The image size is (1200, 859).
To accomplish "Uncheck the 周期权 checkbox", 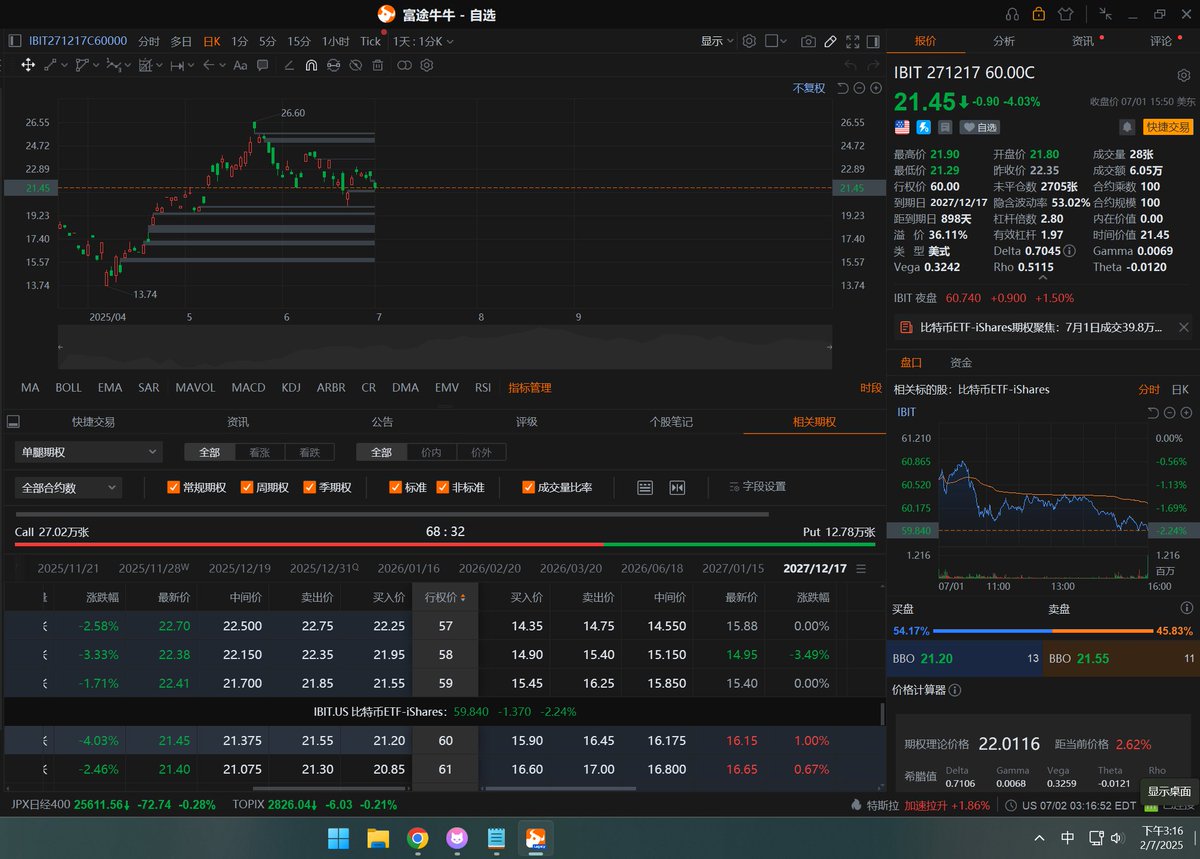I will click(x=247, y=487).
